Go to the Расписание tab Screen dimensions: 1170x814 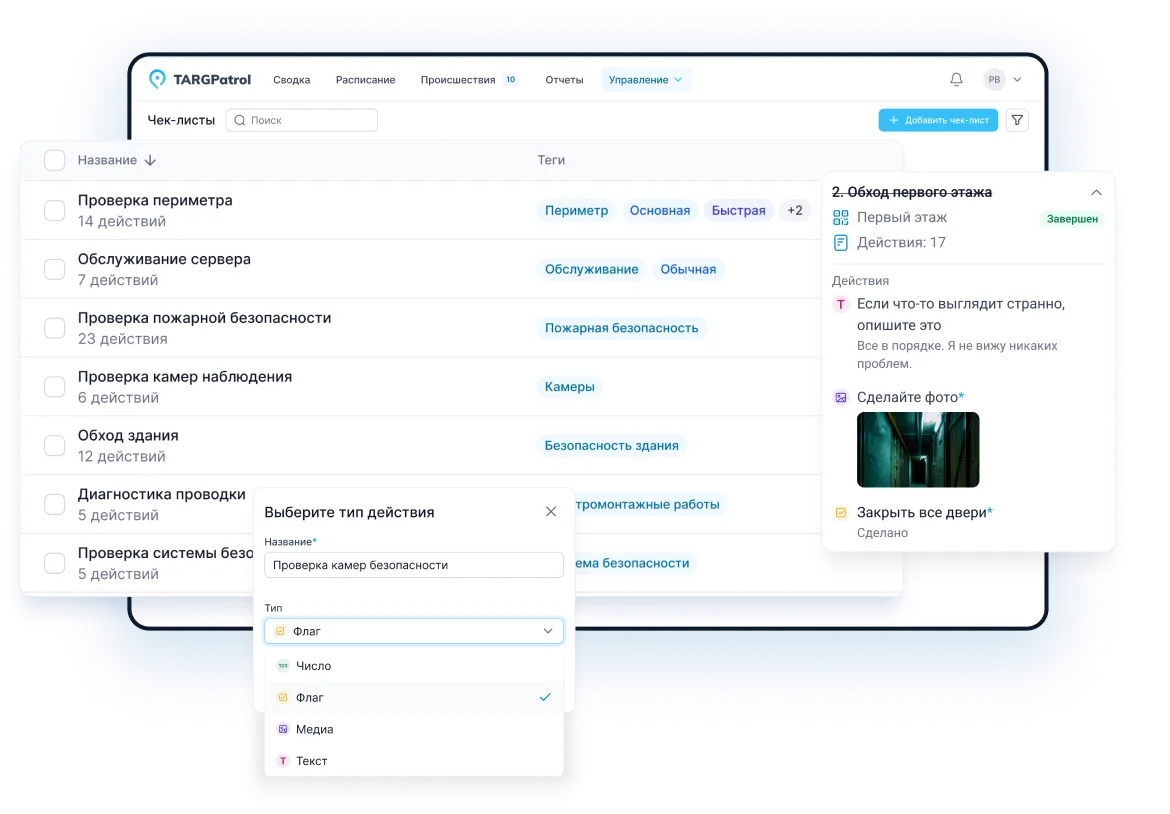tap(365, 80)
